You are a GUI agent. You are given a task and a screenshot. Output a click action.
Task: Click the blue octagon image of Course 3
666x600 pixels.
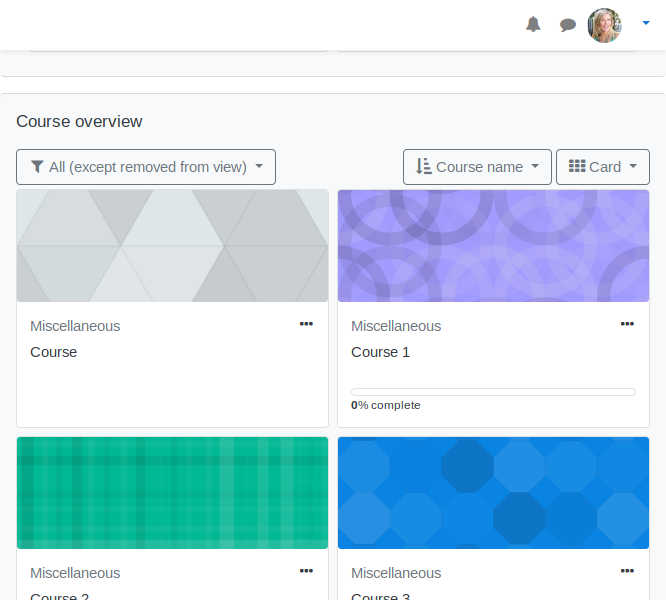pos(493,493)
